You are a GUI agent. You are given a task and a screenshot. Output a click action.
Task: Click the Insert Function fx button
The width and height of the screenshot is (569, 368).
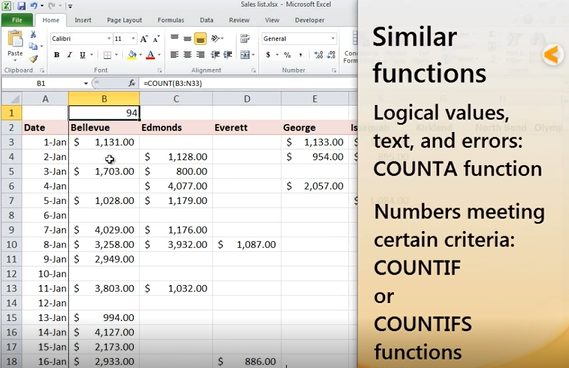pyautogui.click(x=132, y=83)
